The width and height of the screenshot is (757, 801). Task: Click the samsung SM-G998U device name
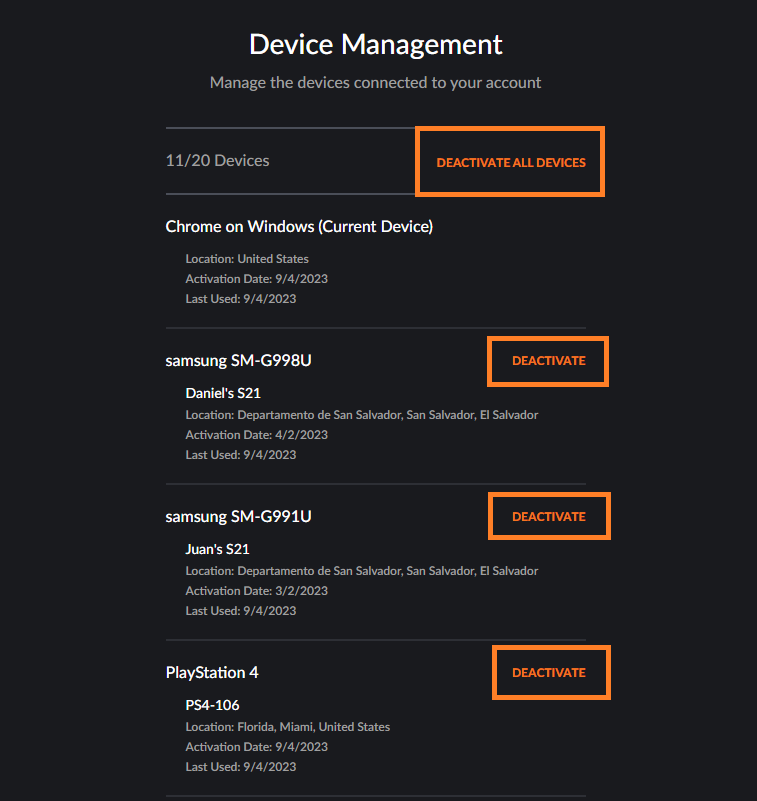pos(239,361)
